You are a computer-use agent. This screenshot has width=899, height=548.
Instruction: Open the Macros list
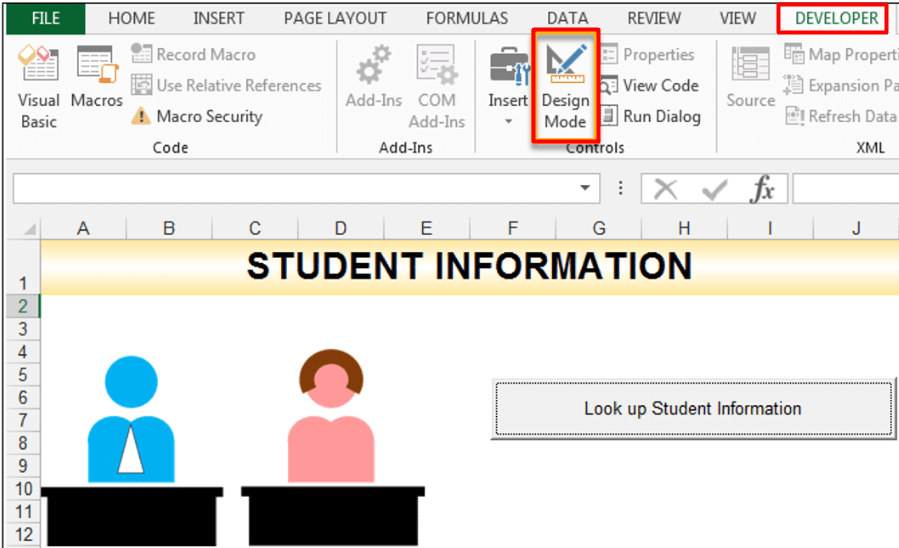point(96,77)
